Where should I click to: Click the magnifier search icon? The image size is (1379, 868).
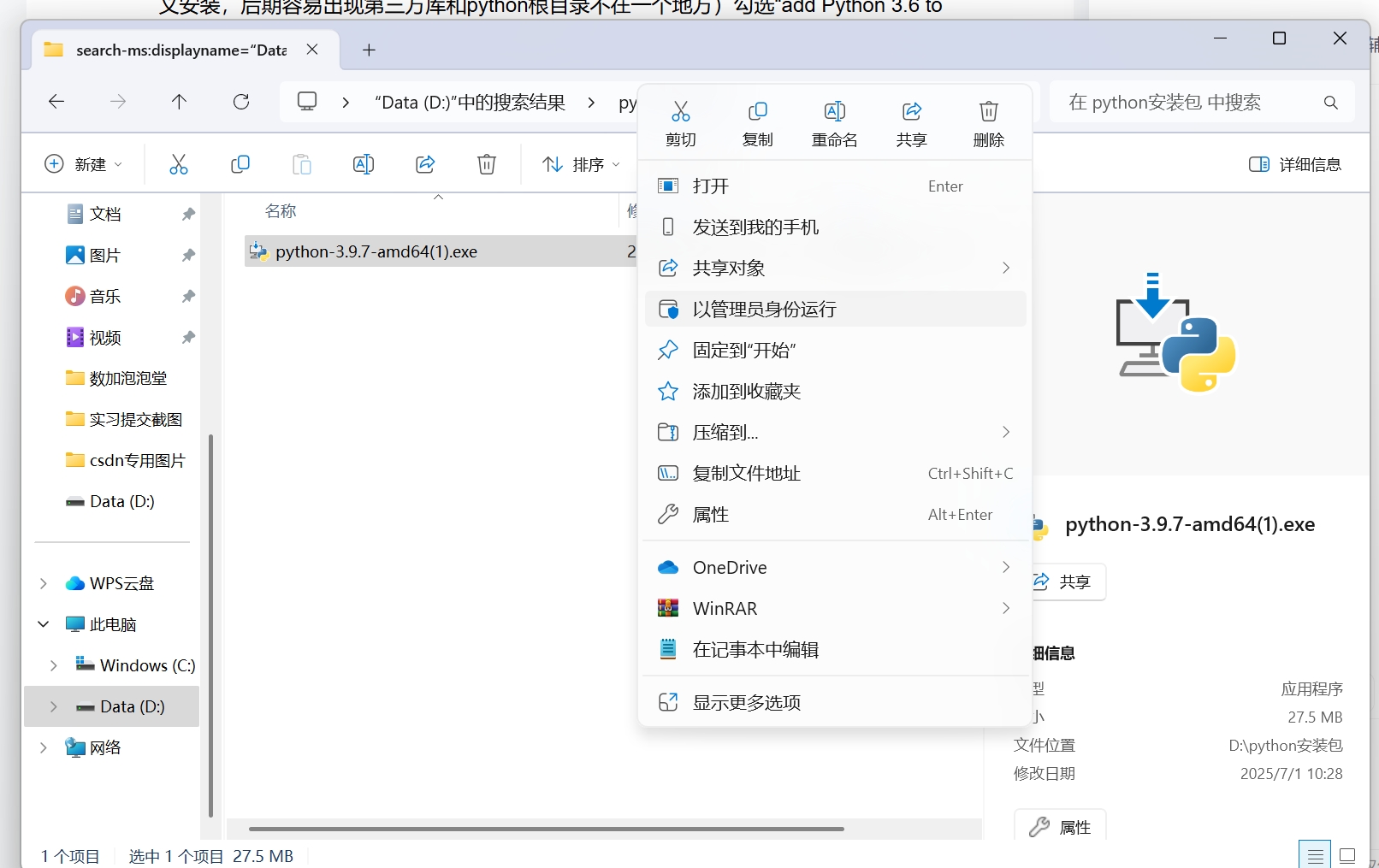coord(1331,103)
